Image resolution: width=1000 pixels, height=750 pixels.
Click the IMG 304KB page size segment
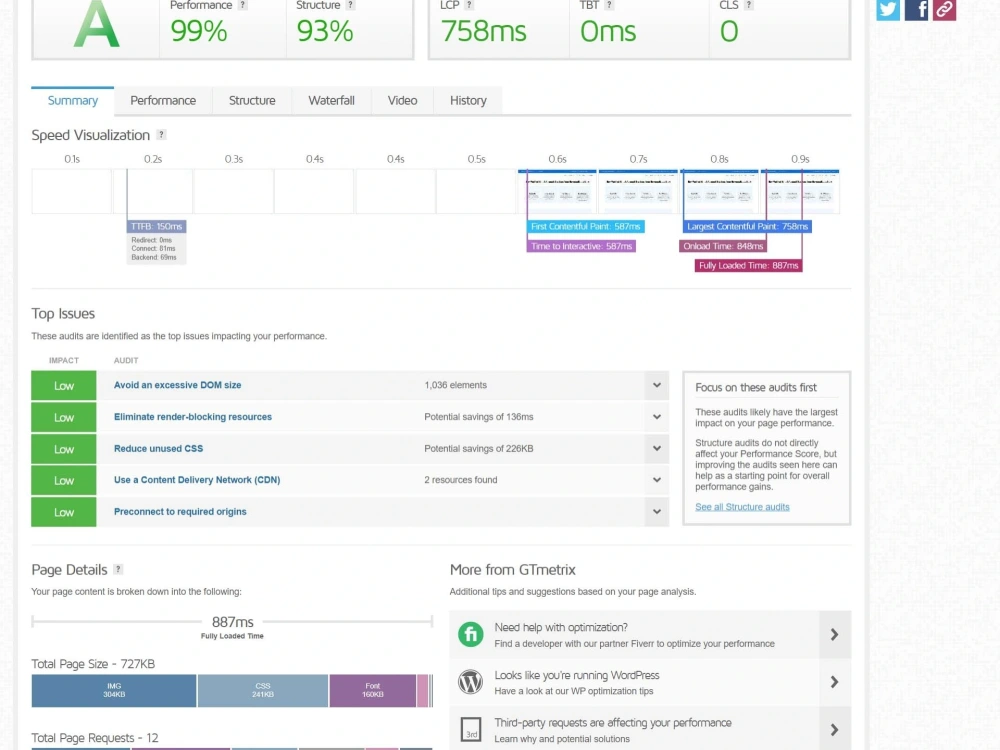tap(114, 691)
